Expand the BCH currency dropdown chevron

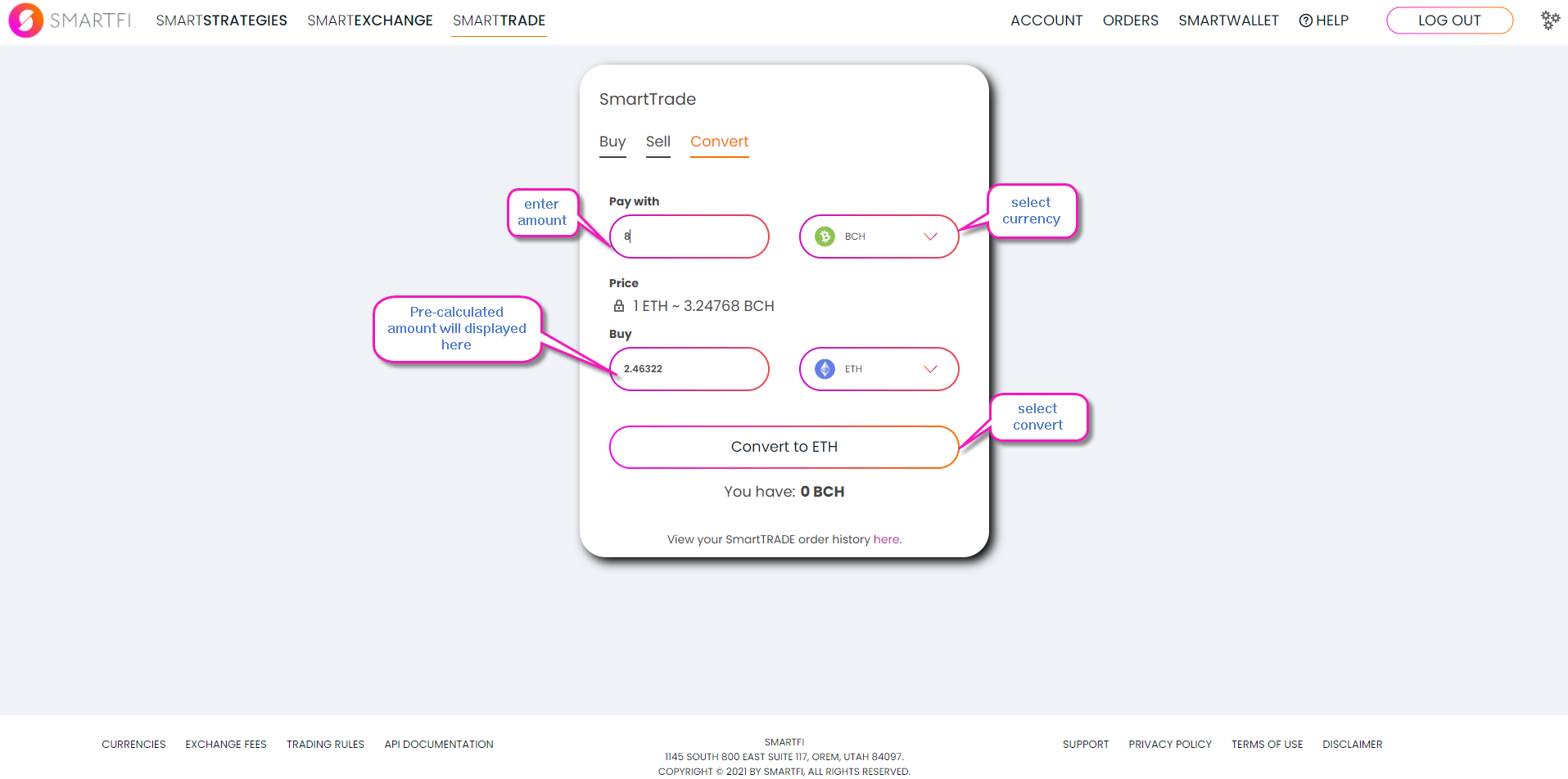930,236
